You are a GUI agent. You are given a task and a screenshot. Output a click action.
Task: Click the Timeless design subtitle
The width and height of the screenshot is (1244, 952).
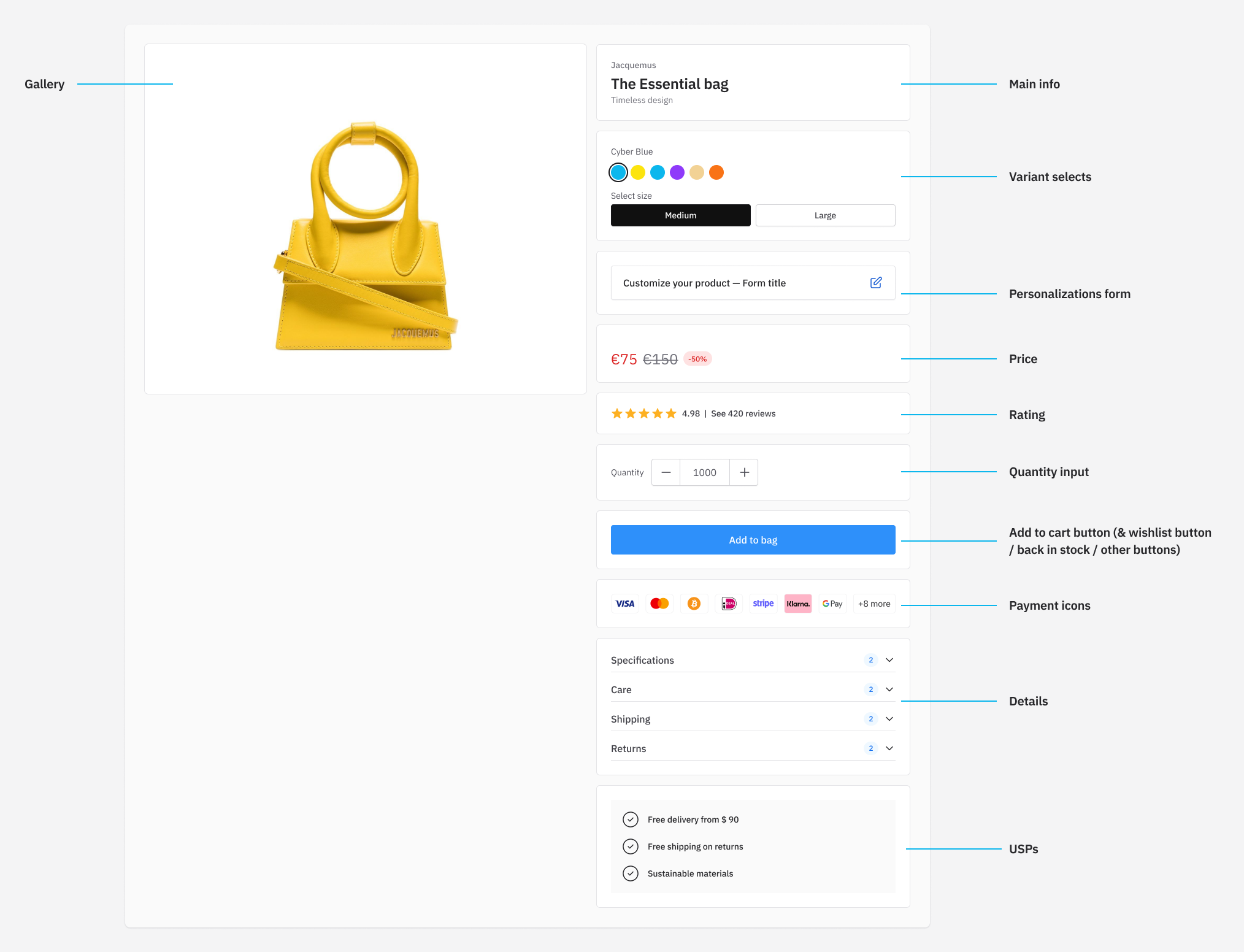[x=642, y=100]
